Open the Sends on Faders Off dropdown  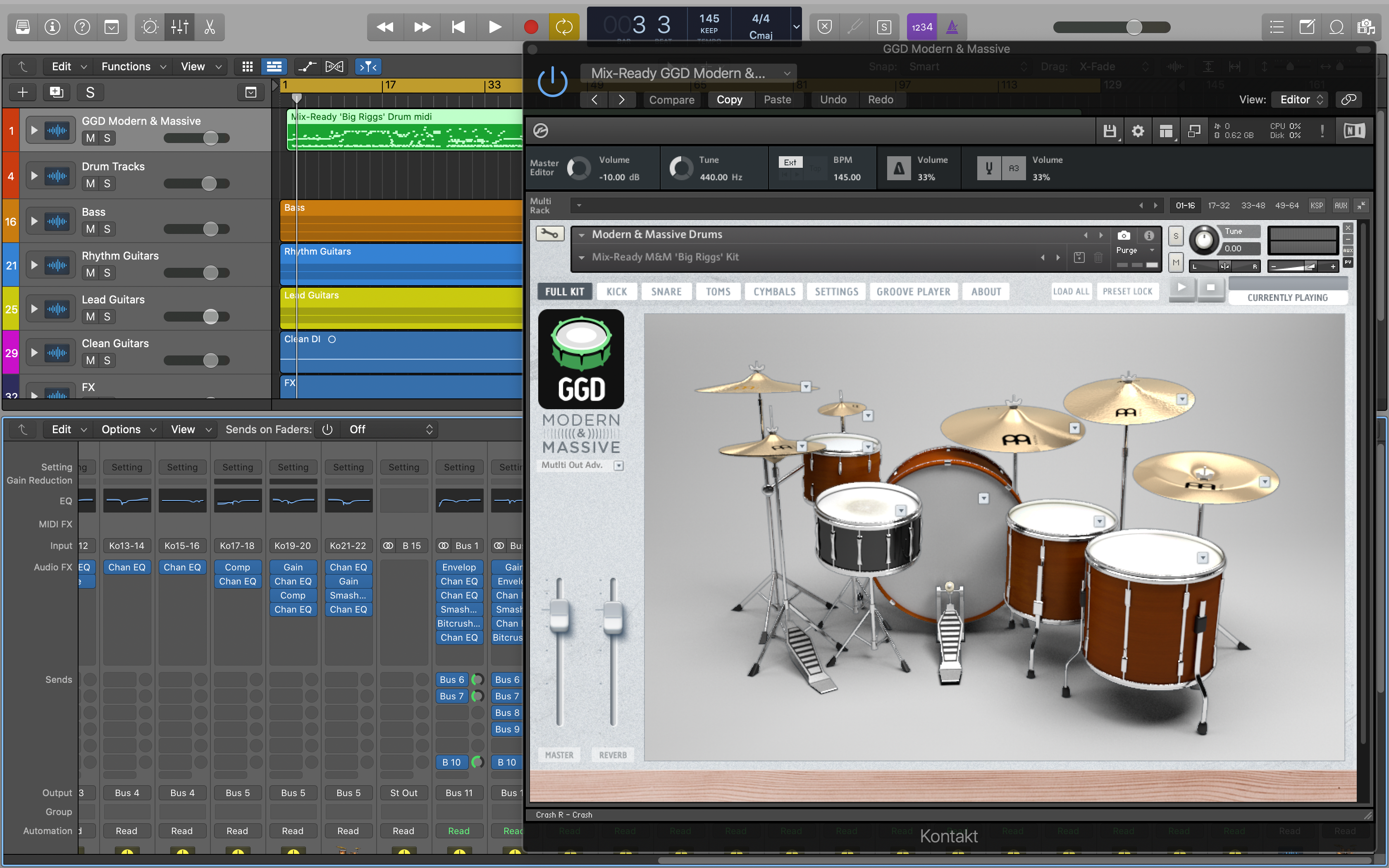tap(390, 429)
